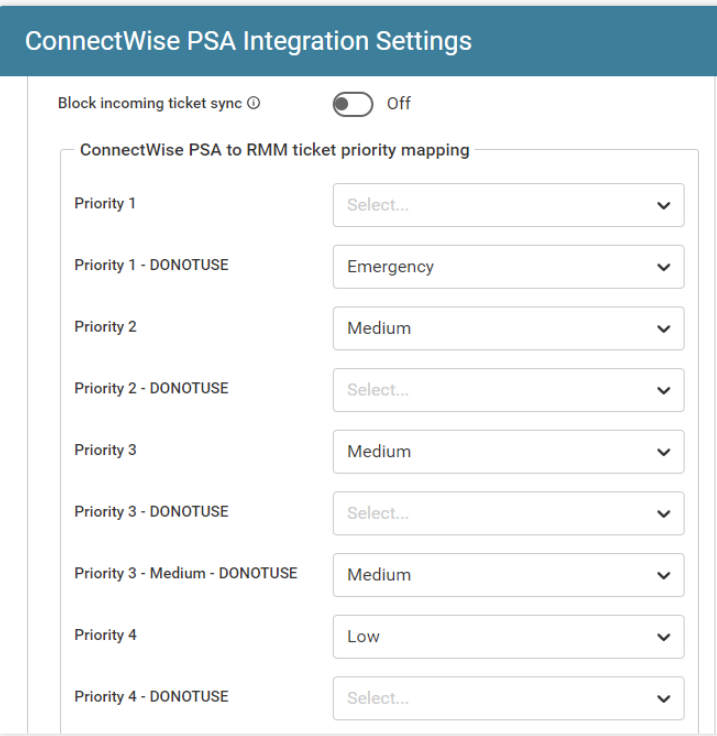Click the chevron arrow in Priority 1 - DONOTUSE row

(663, 267)
